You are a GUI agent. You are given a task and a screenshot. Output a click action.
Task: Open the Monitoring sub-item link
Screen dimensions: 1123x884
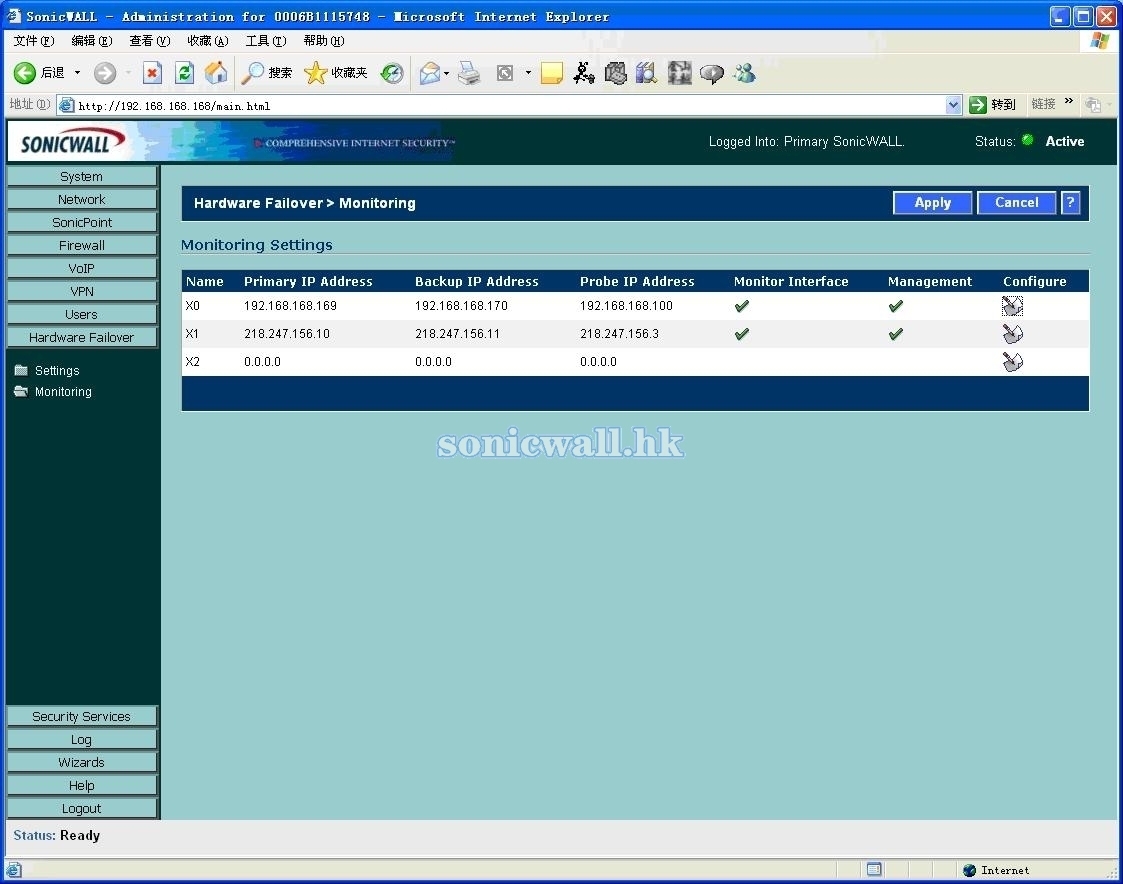[63, 391]
